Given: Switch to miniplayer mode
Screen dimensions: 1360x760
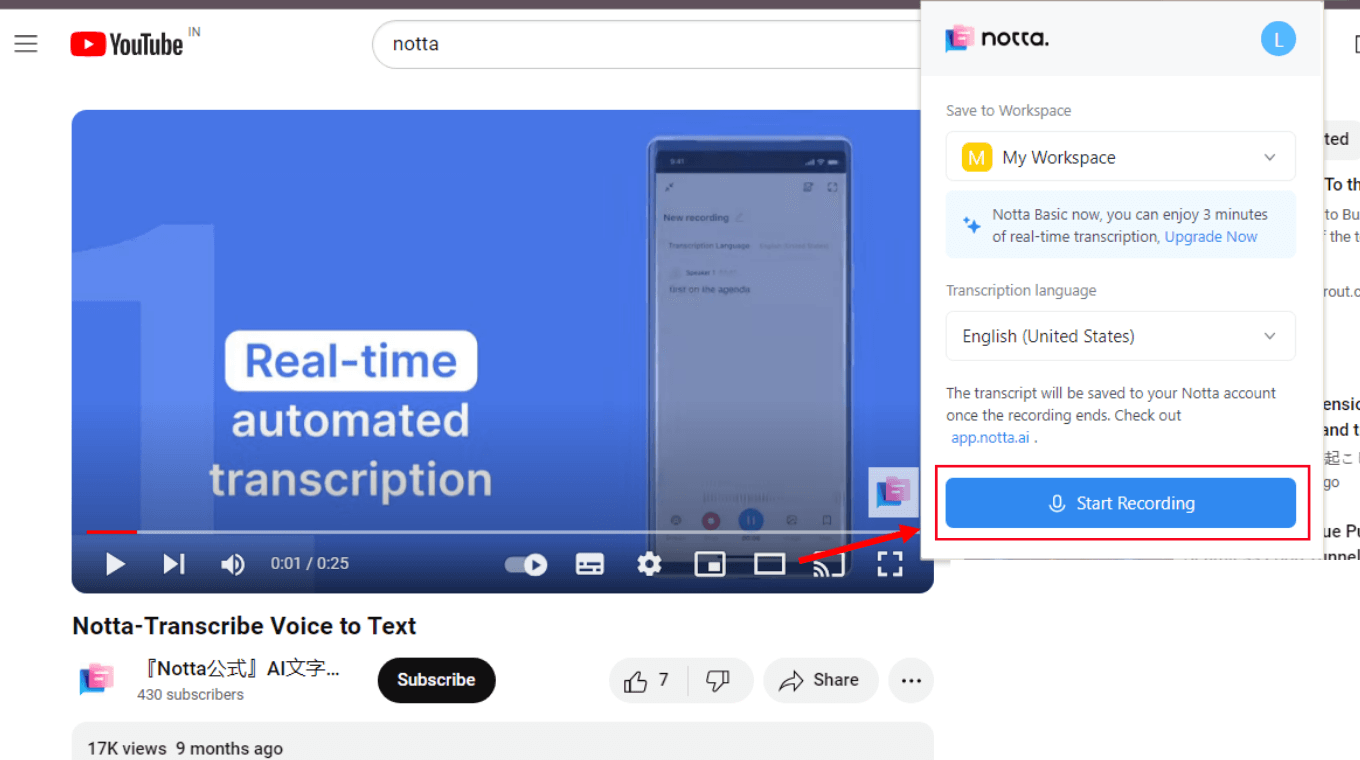Looking at the screenshot, I should point(710,565).
